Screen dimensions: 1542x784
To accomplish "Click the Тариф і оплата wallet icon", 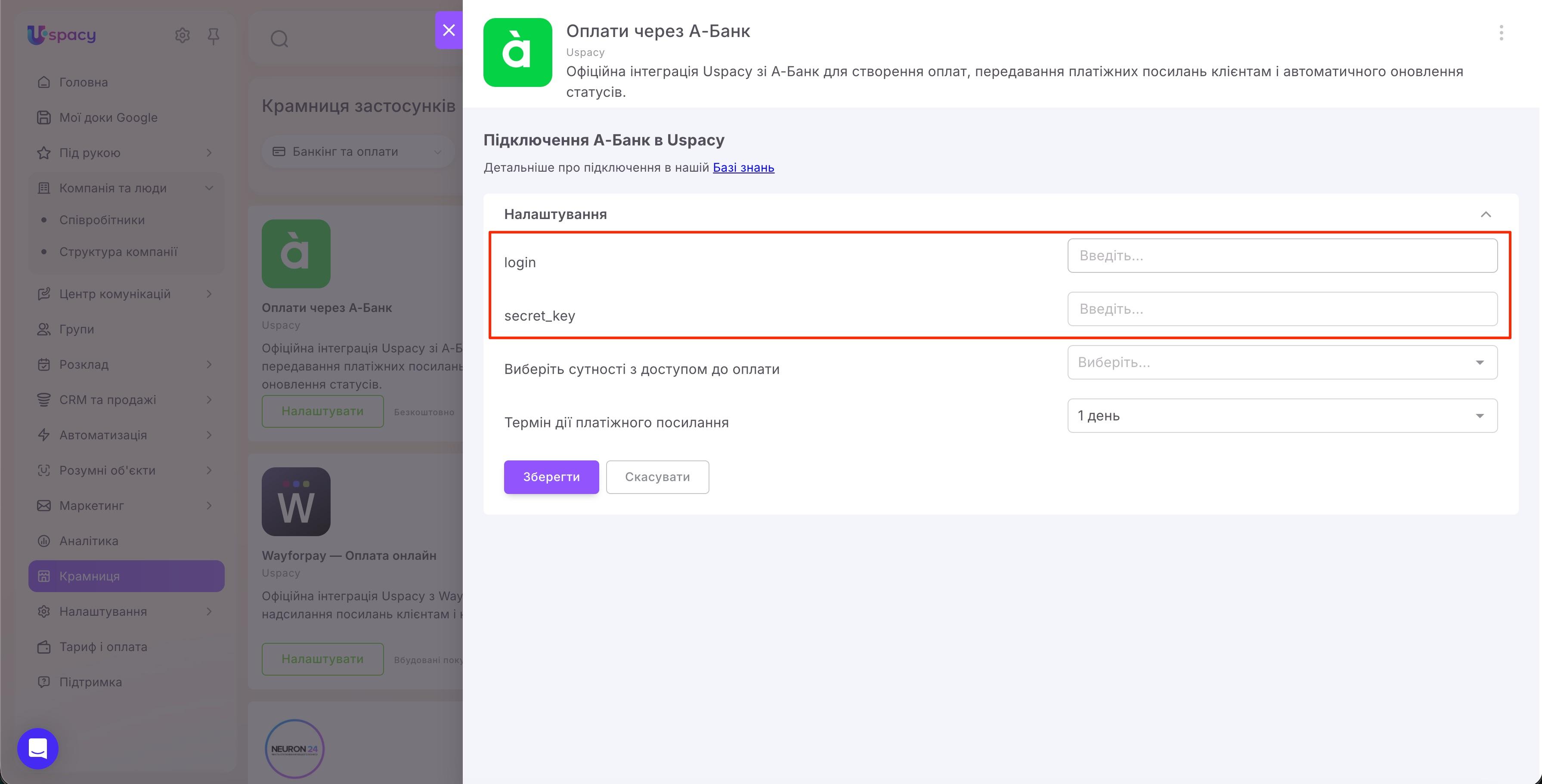I will pos(44,647).
